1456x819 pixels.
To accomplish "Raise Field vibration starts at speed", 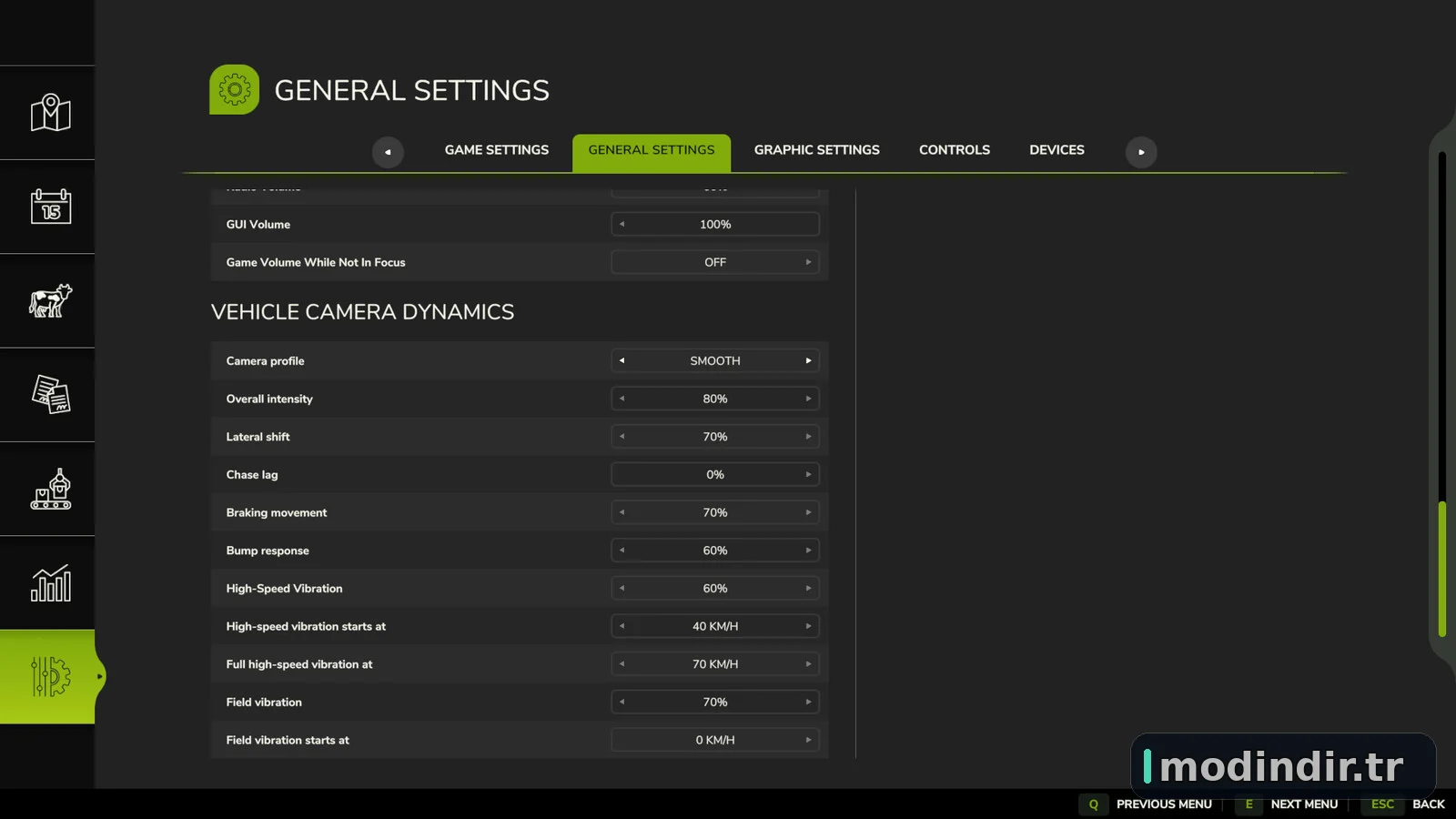I will point(808,740).
